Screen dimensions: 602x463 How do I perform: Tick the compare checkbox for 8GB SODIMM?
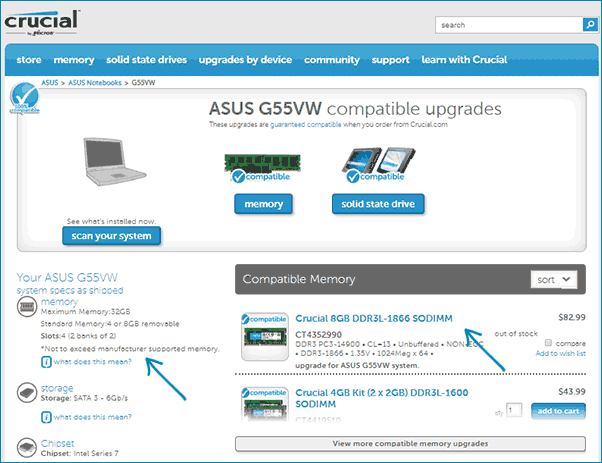point(548,342)
